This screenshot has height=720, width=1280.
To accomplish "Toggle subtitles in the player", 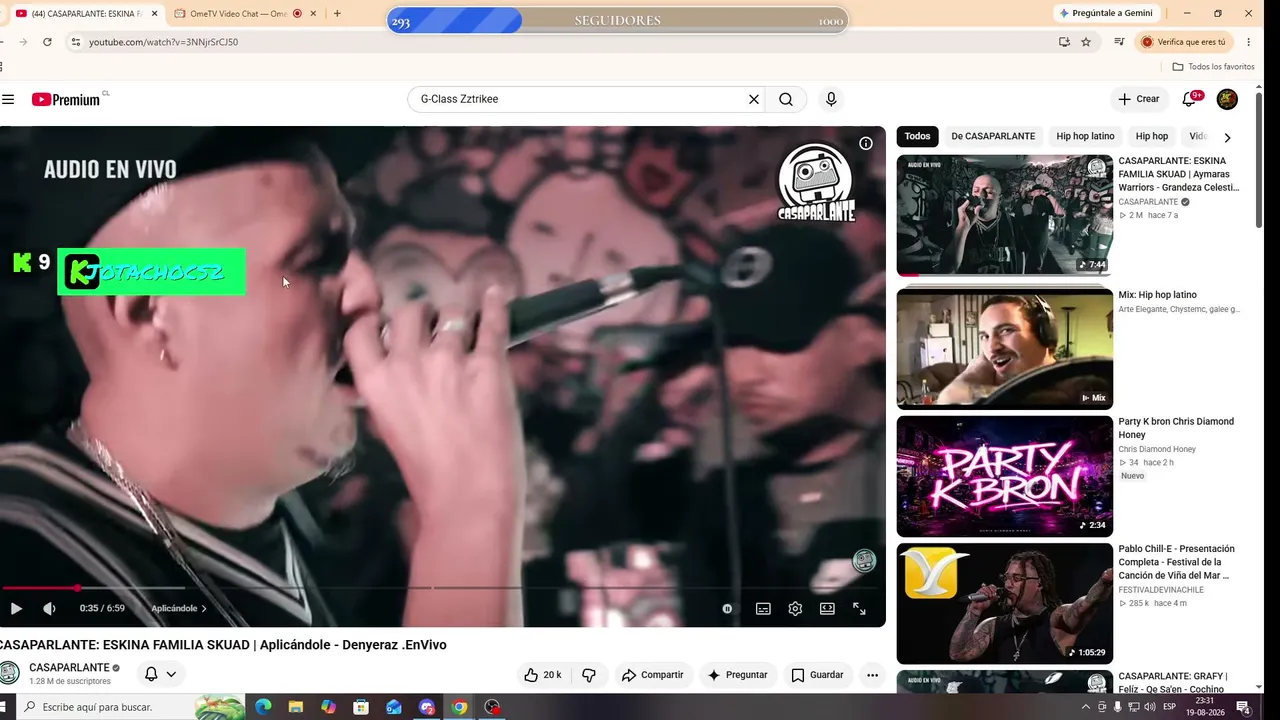I will pyautogui.click(x=763, y=608).
